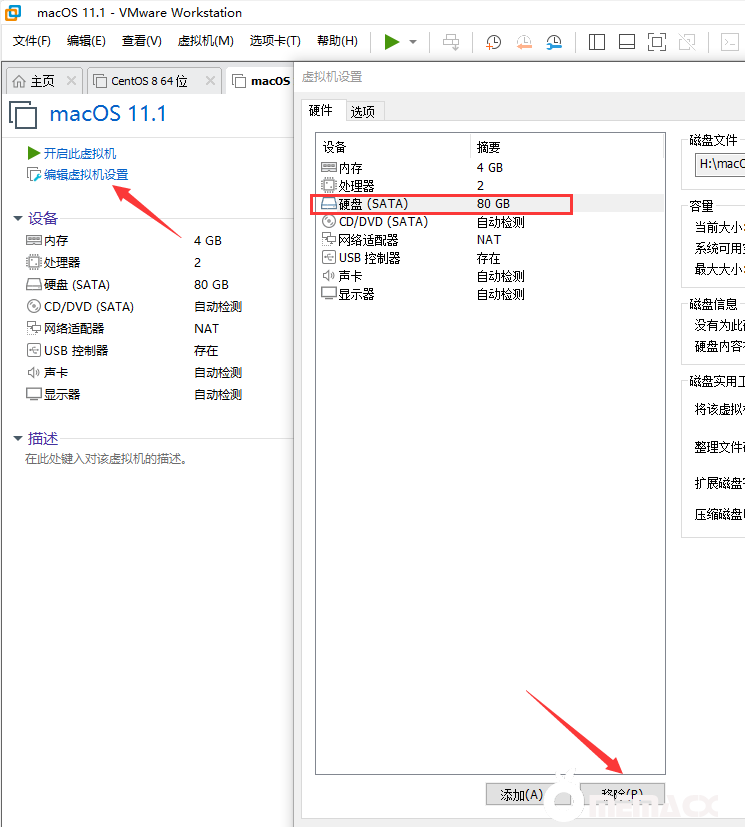Click the 设备 column header in settings
The width and height of the screenshot is (745, 827).
393,147
